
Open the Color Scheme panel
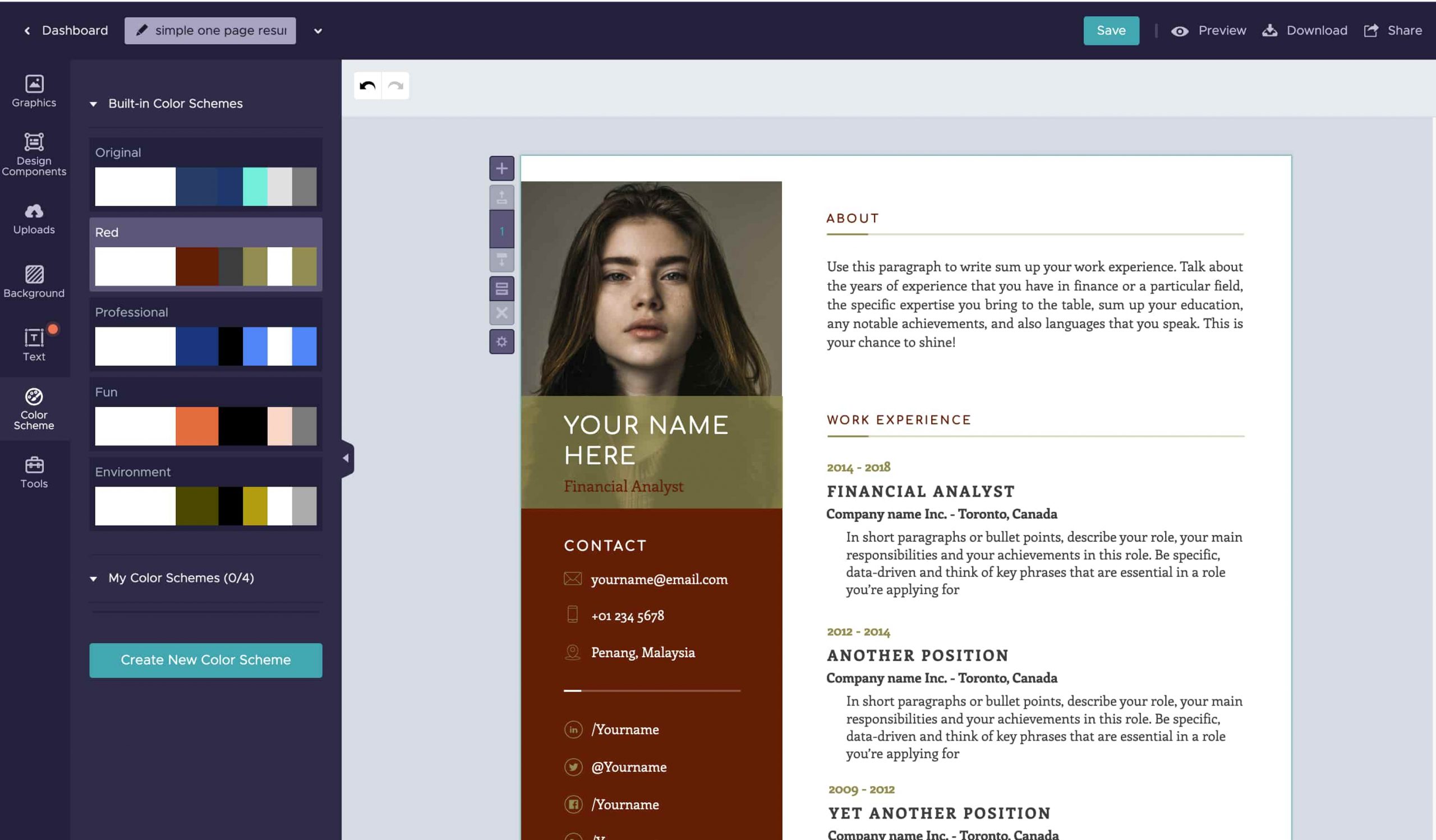point(34,408)
